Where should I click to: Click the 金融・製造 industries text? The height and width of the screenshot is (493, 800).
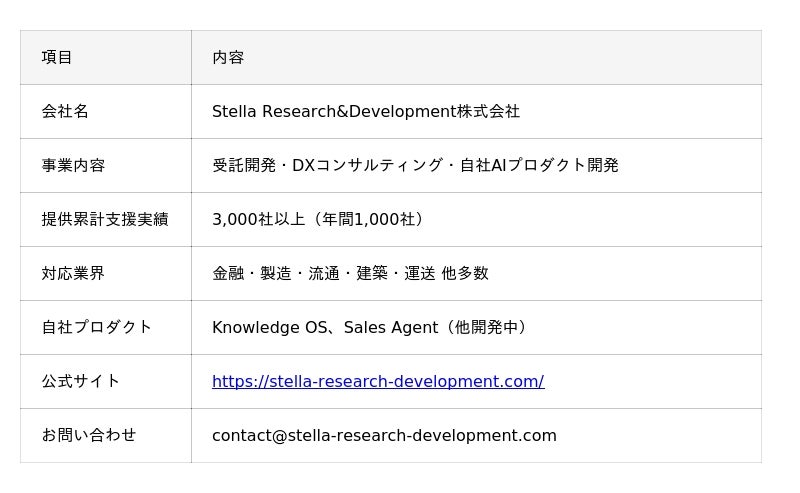click(x=252, y=273)
